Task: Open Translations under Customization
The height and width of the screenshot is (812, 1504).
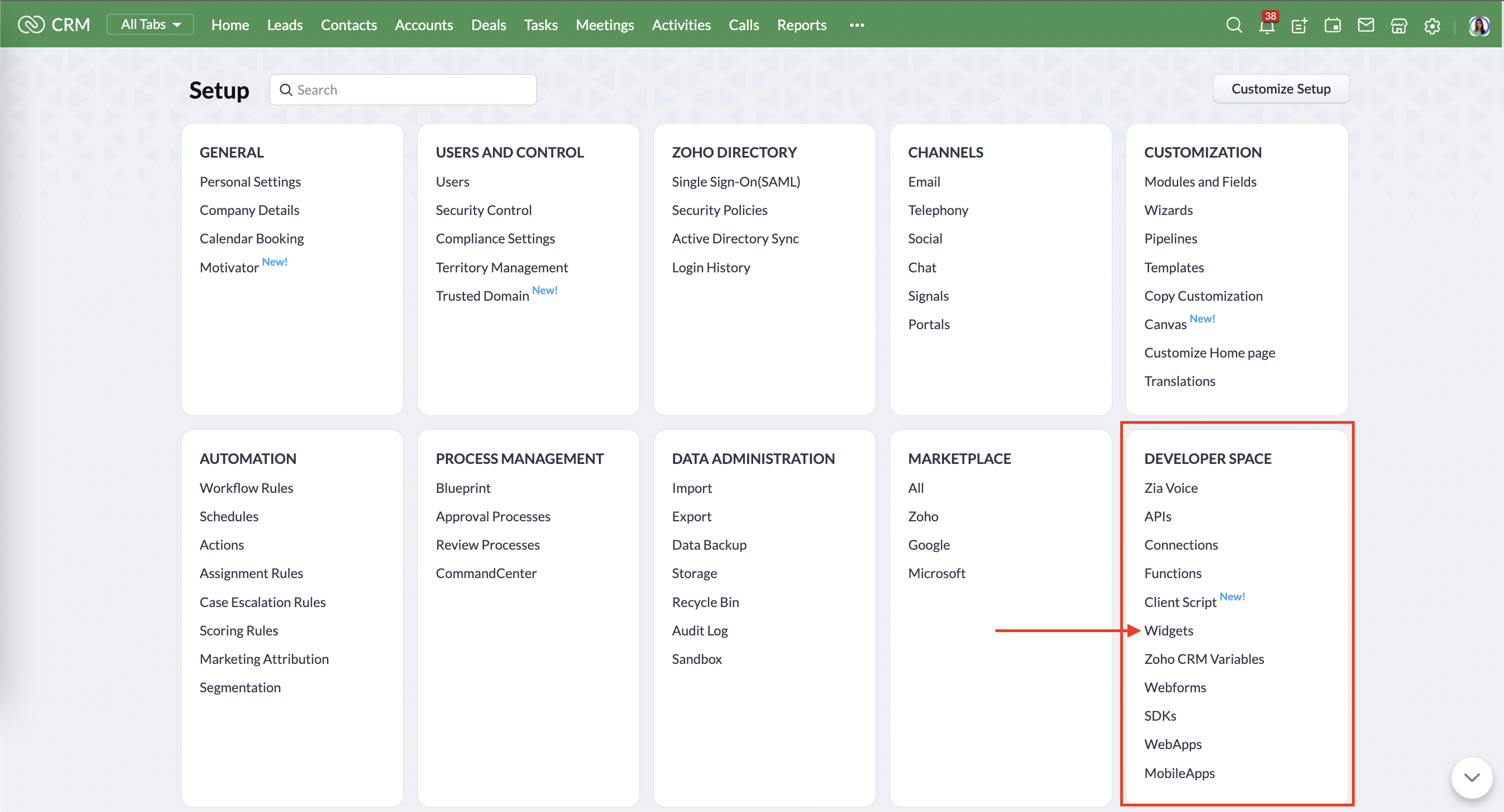Action: click(1179, 381)
